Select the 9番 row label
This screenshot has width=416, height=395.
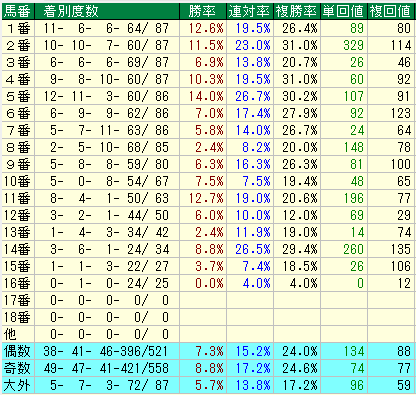click(x=17, y=164)
